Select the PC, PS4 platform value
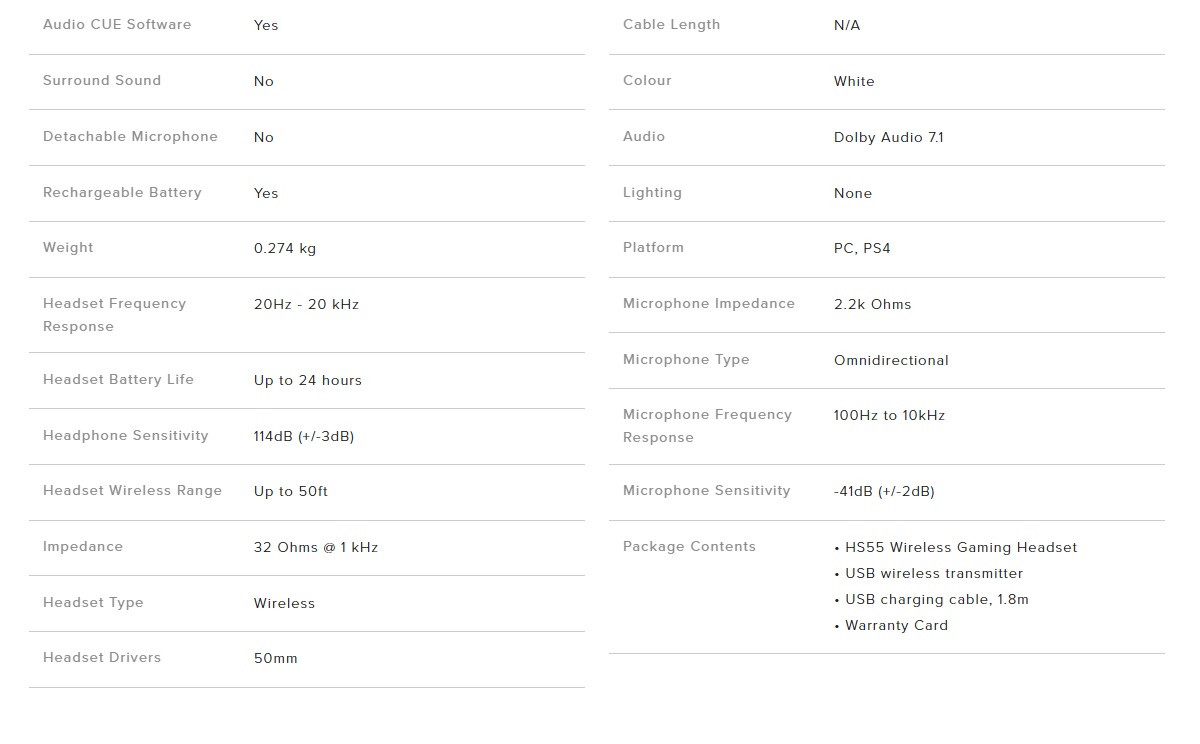 point(862,249)
